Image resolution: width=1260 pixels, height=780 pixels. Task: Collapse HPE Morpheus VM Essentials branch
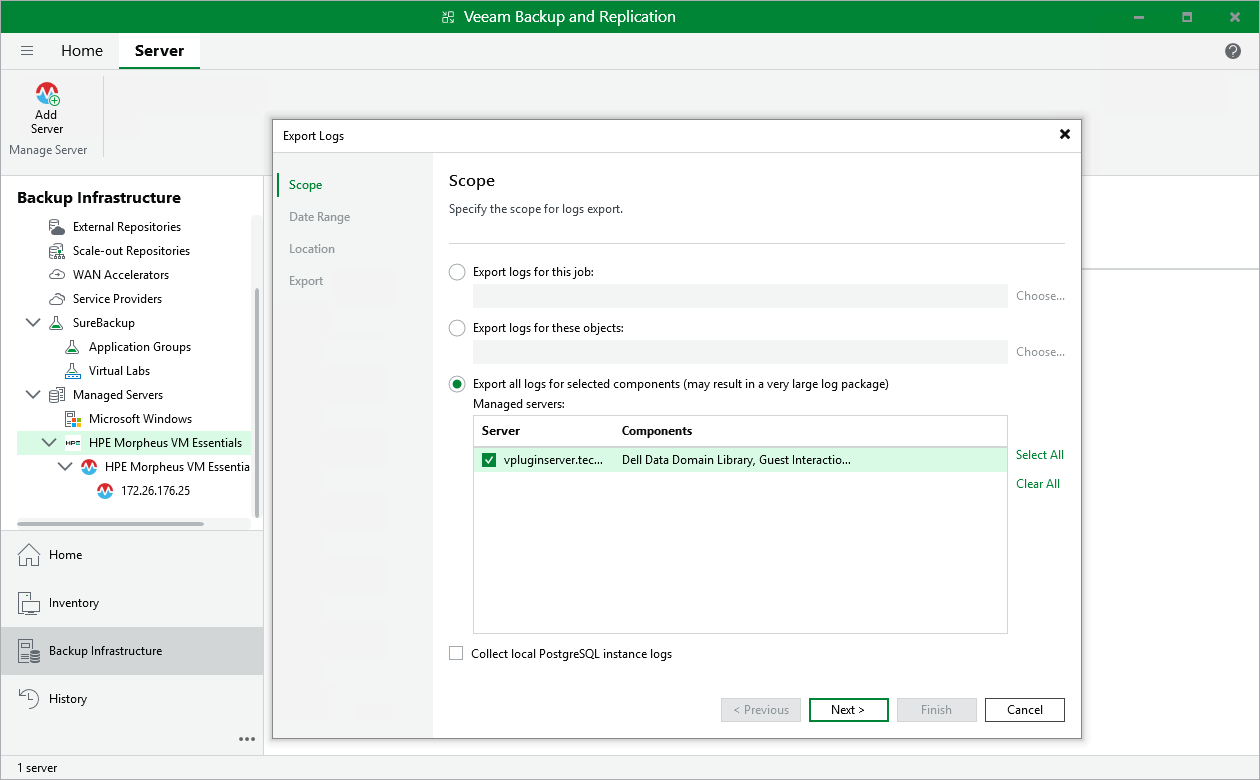(49, 442)
